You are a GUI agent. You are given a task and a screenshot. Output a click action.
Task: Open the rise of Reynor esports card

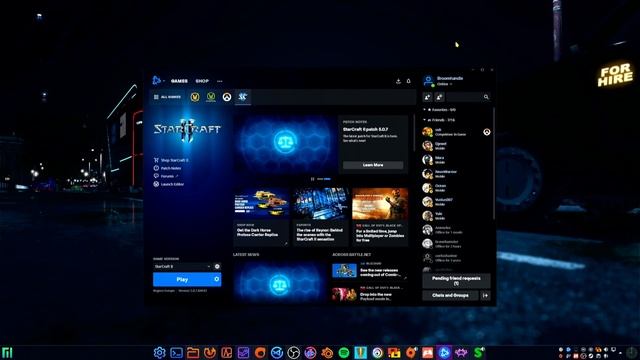coord(320,217)
